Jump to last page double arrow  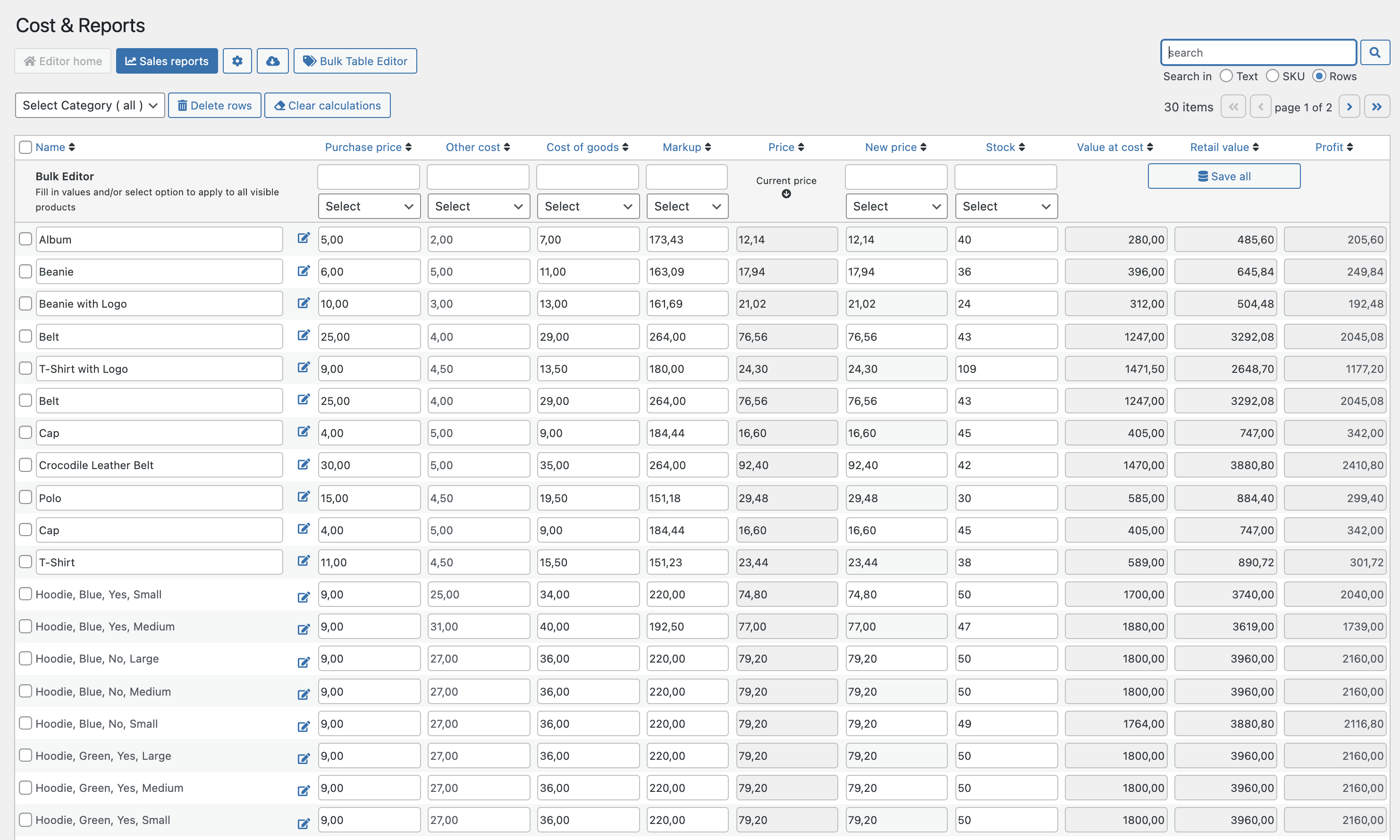tap(1377, 106)
